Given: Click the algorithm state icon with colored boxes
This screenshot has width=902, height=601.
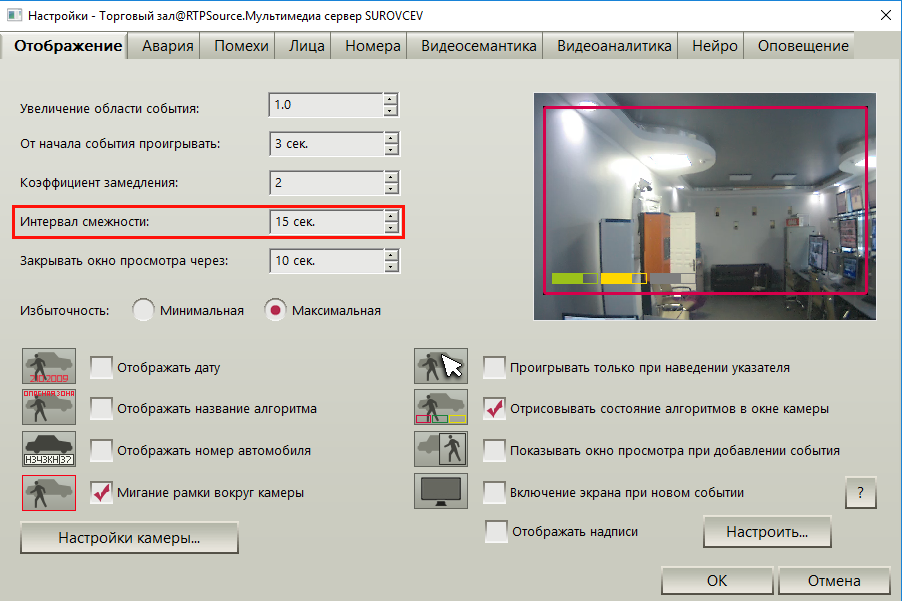Looking at the screenshot, I should 441,407.
